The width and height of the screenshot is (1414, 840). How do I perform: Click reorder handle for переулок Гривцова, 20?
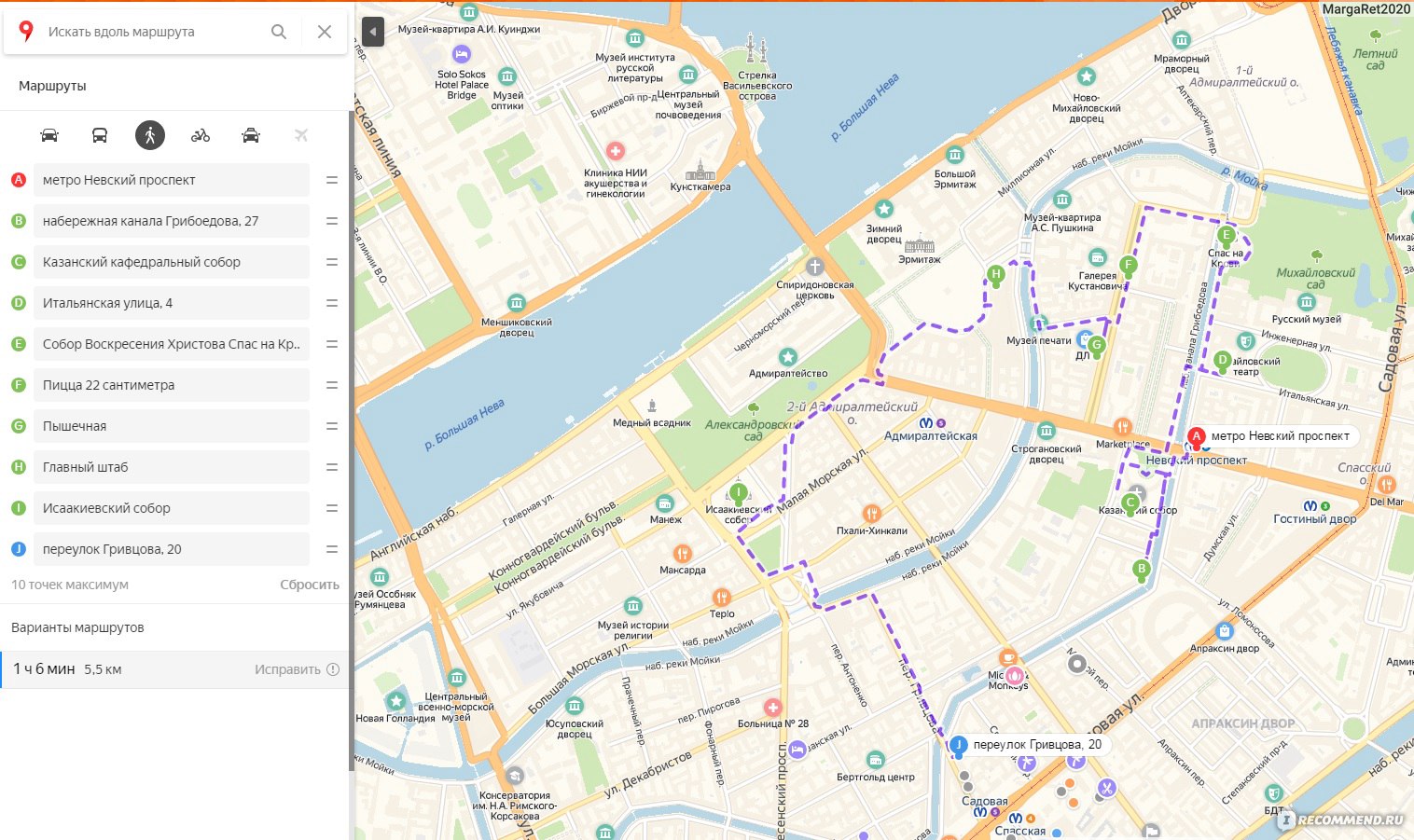click(x=332, y=549)
